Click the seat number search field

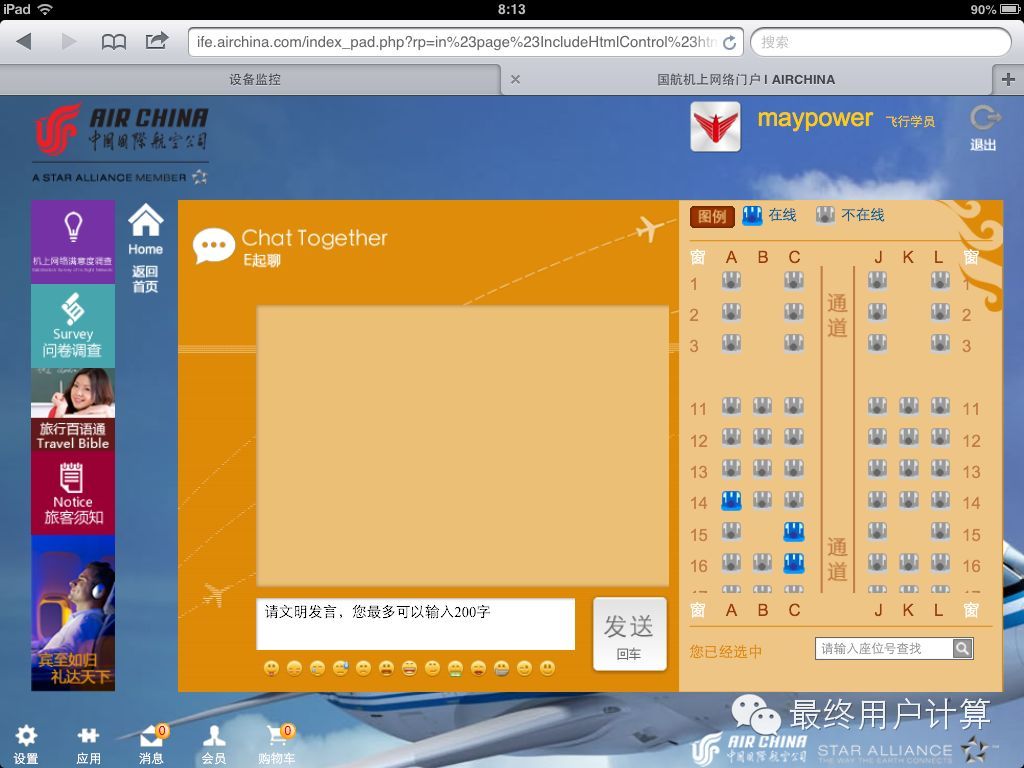coord(884,648)
